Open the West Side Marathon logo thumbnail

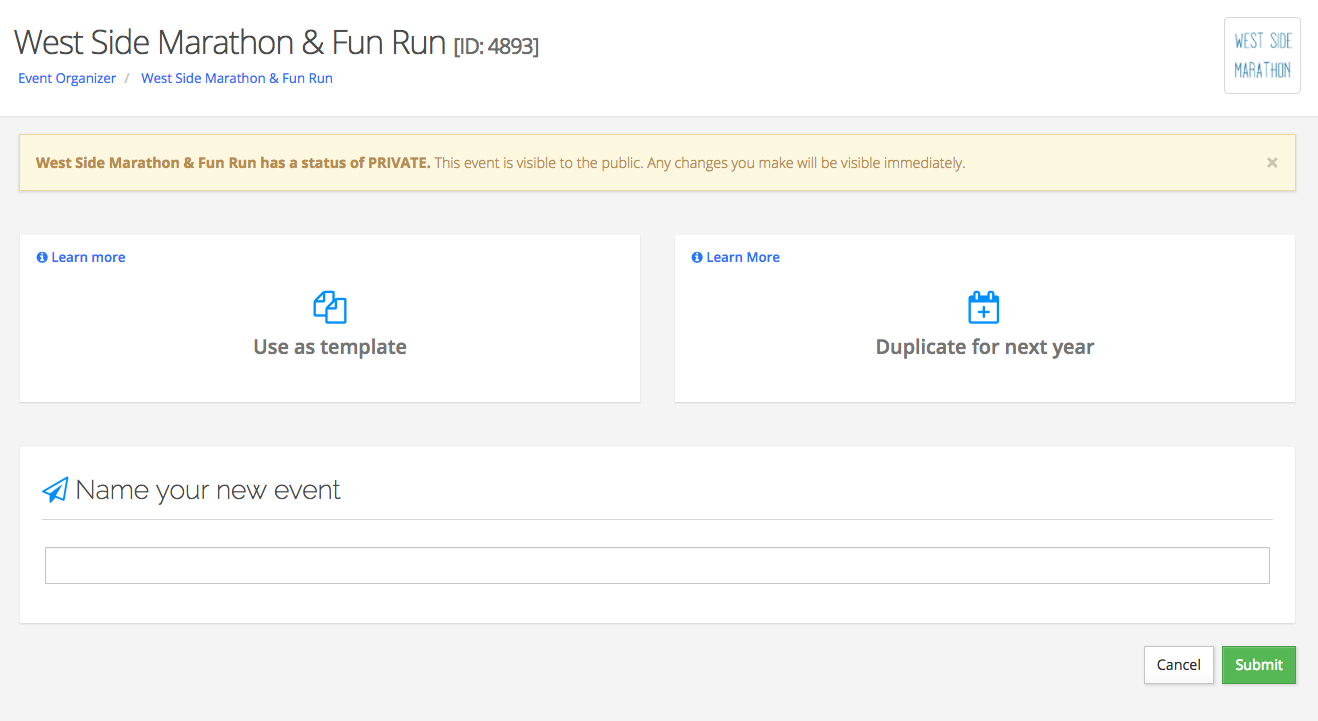1262,55
